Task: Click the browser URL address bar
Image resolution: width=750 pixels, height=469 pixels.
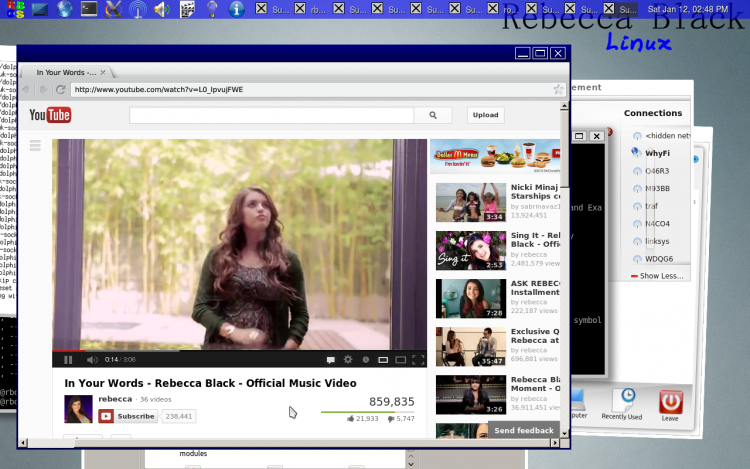Action: point(311,89)
